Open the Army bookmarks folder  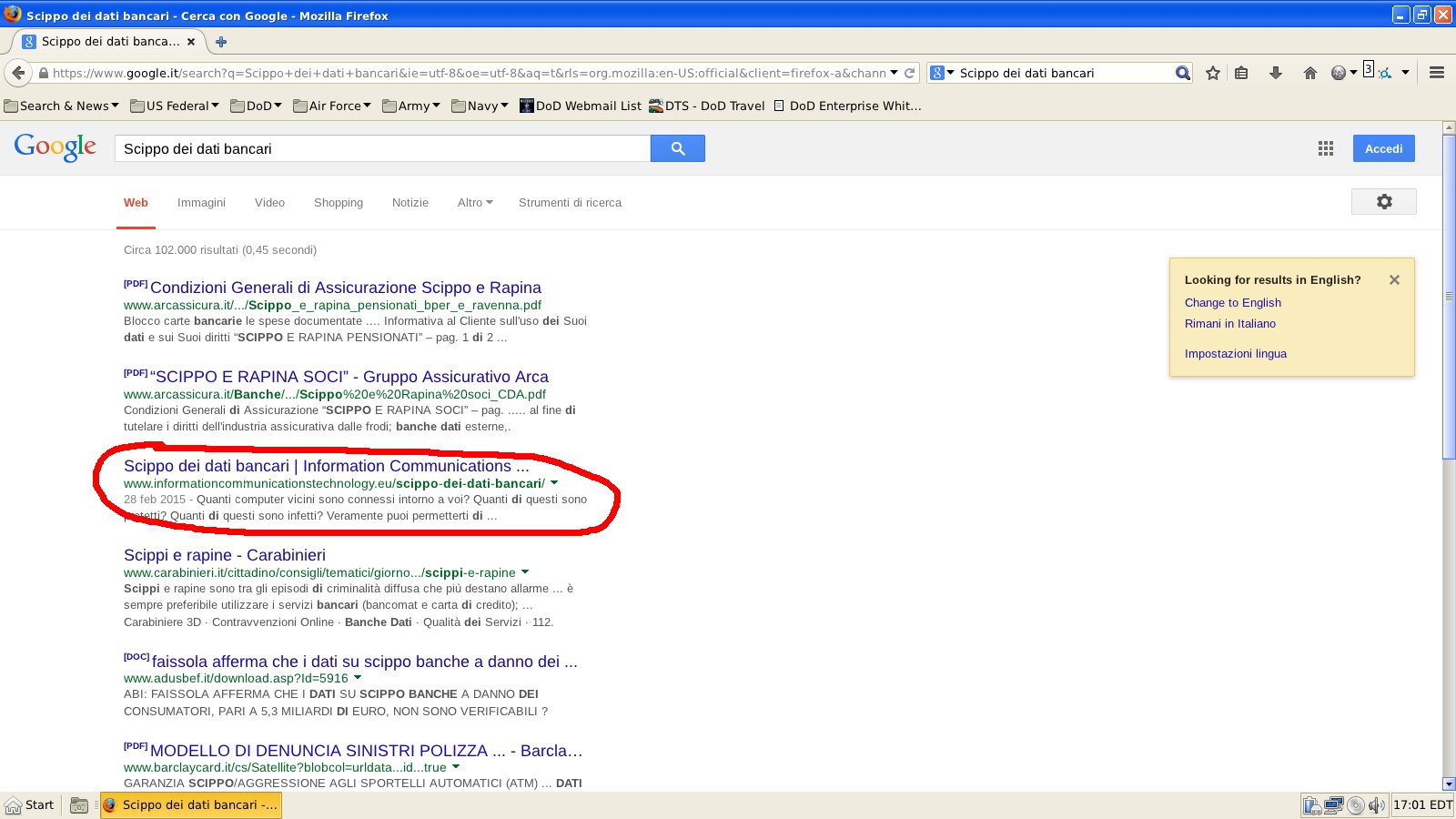click(411, 106)
